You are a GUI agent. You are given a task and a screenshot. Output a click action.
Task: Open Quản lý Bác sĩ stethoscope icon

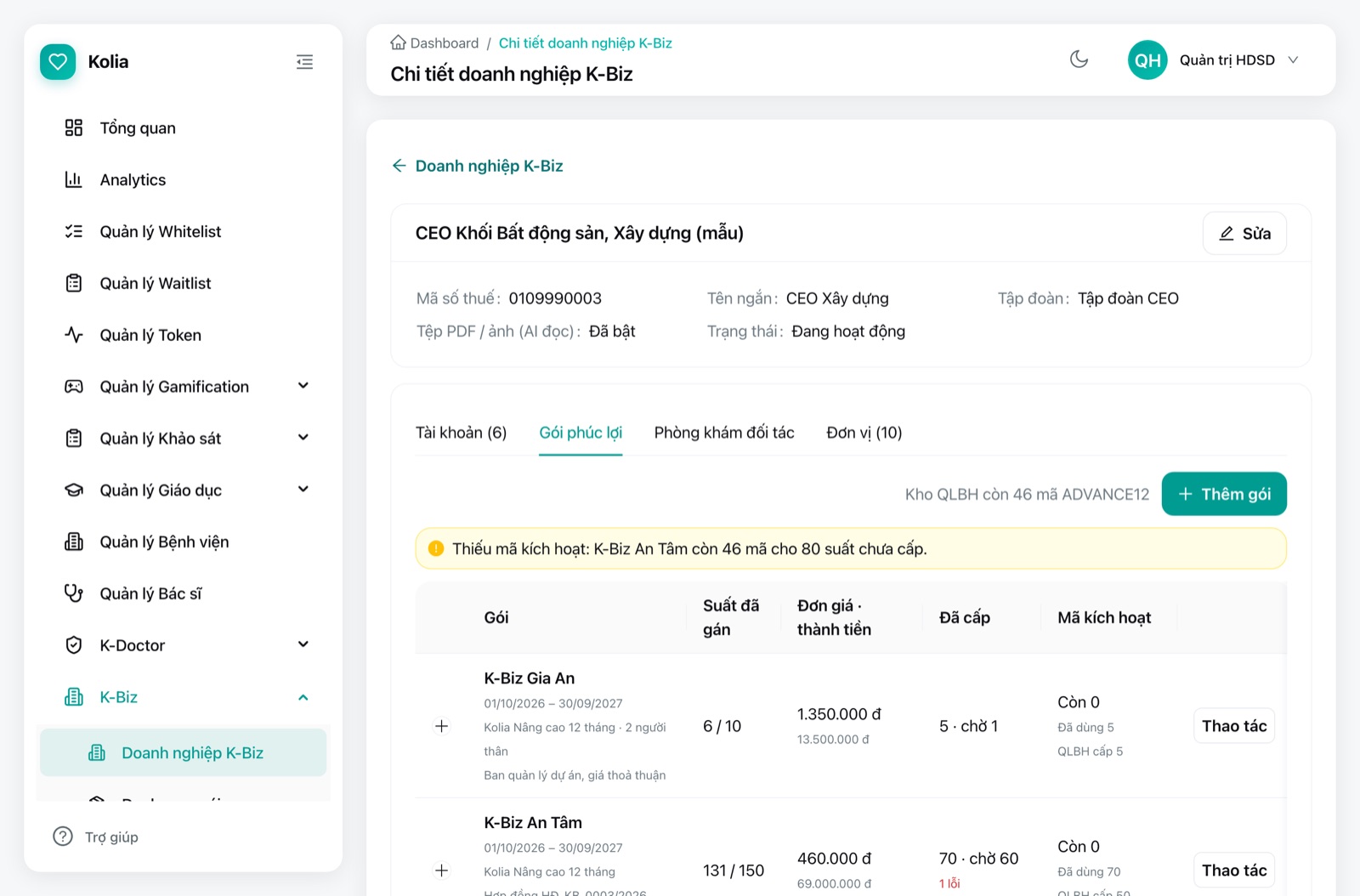point(74,593)
